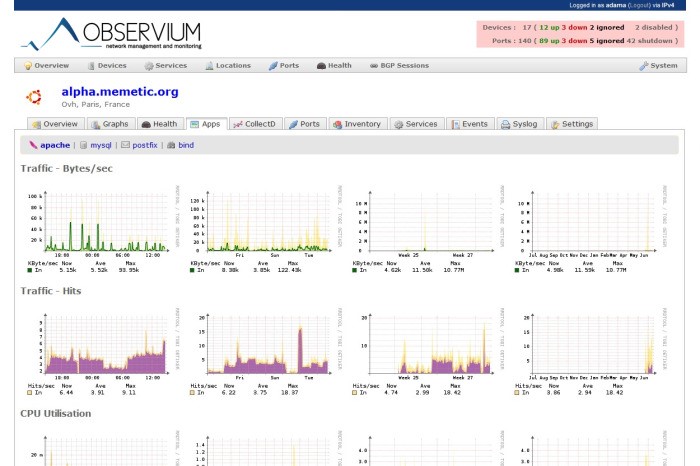
Task: Switch to the Graphs tab
Action: pos(110,125)
